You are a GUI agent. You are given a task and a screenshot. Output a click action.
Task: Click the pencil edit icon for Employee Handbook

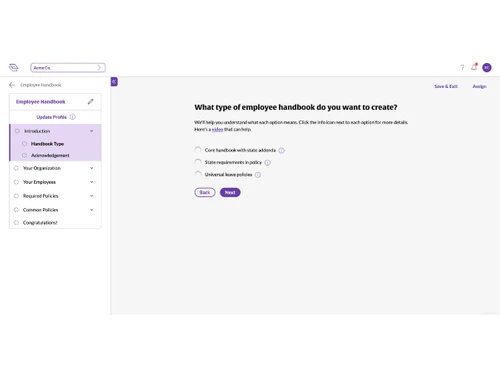[x=91, y=102]
